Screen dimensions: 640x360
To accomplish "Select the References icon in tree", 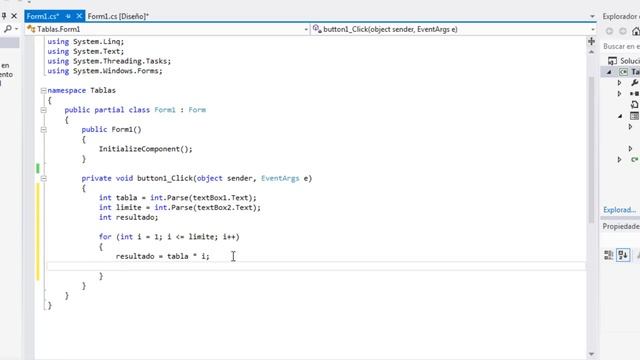I will [x=635, y=94].
